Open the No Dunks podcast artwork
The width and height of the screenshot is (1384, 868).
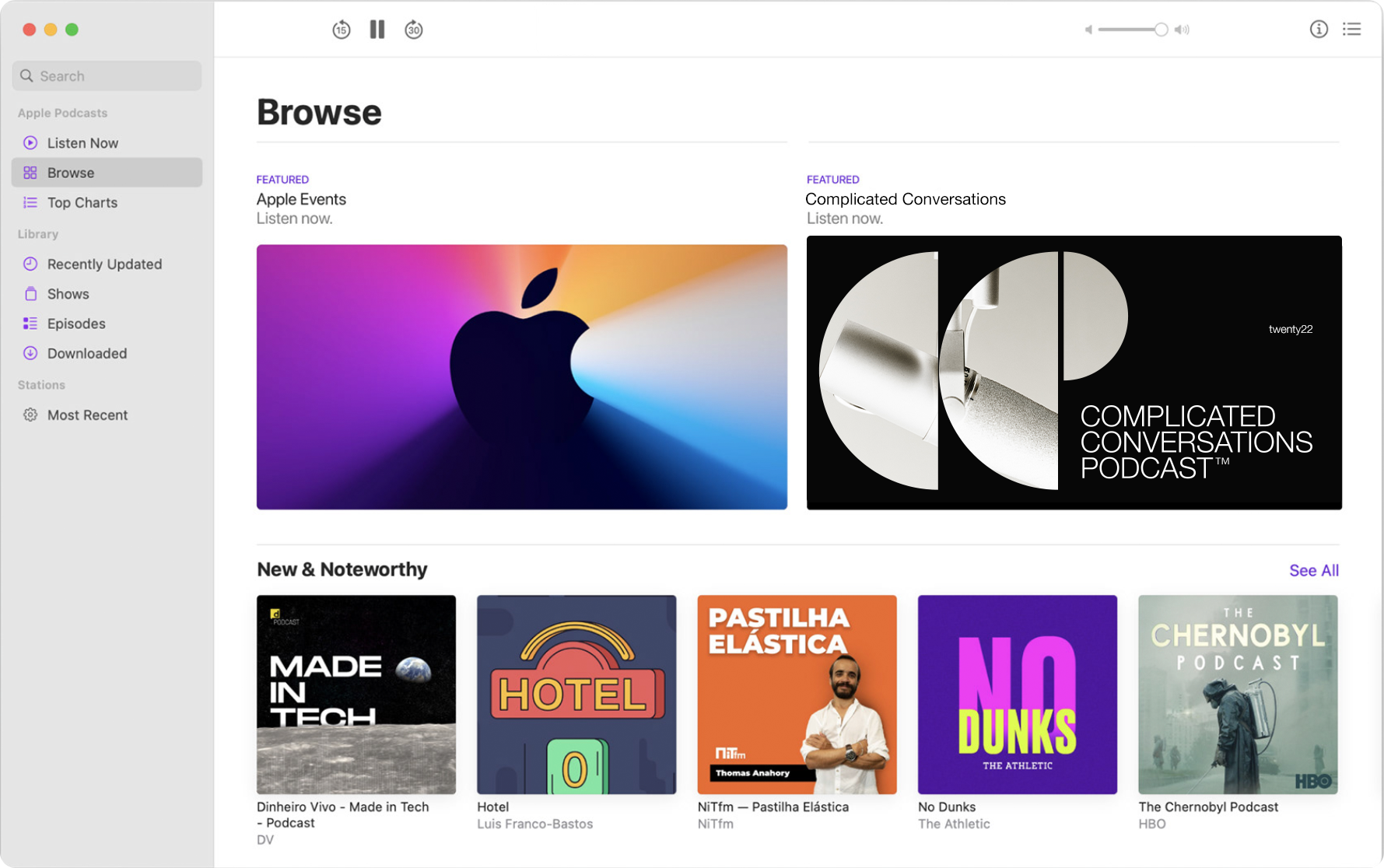click(1018, 695)
